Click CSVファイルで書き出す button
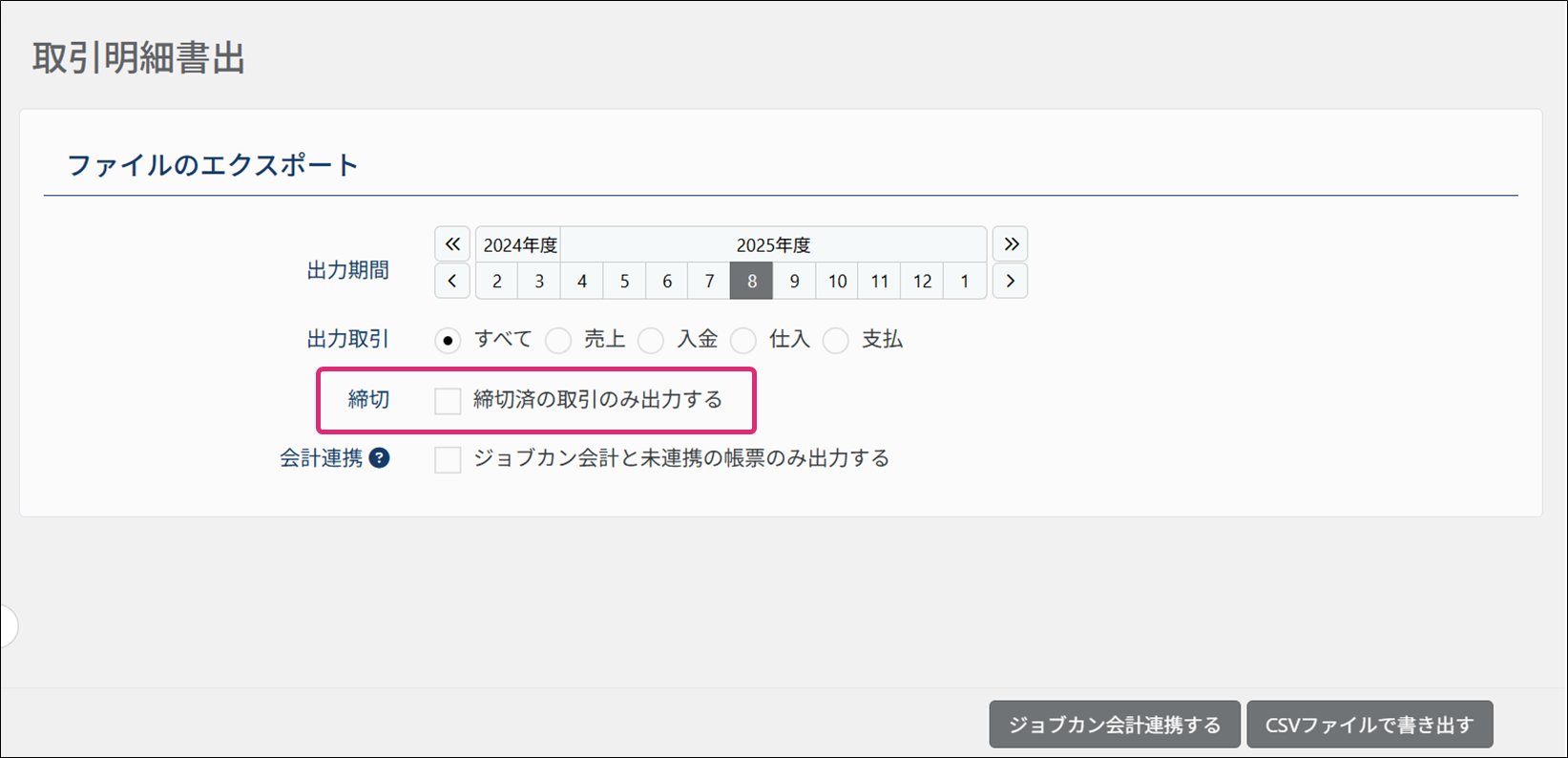This screenshot has height=758, width=1568. point(1369,725)
